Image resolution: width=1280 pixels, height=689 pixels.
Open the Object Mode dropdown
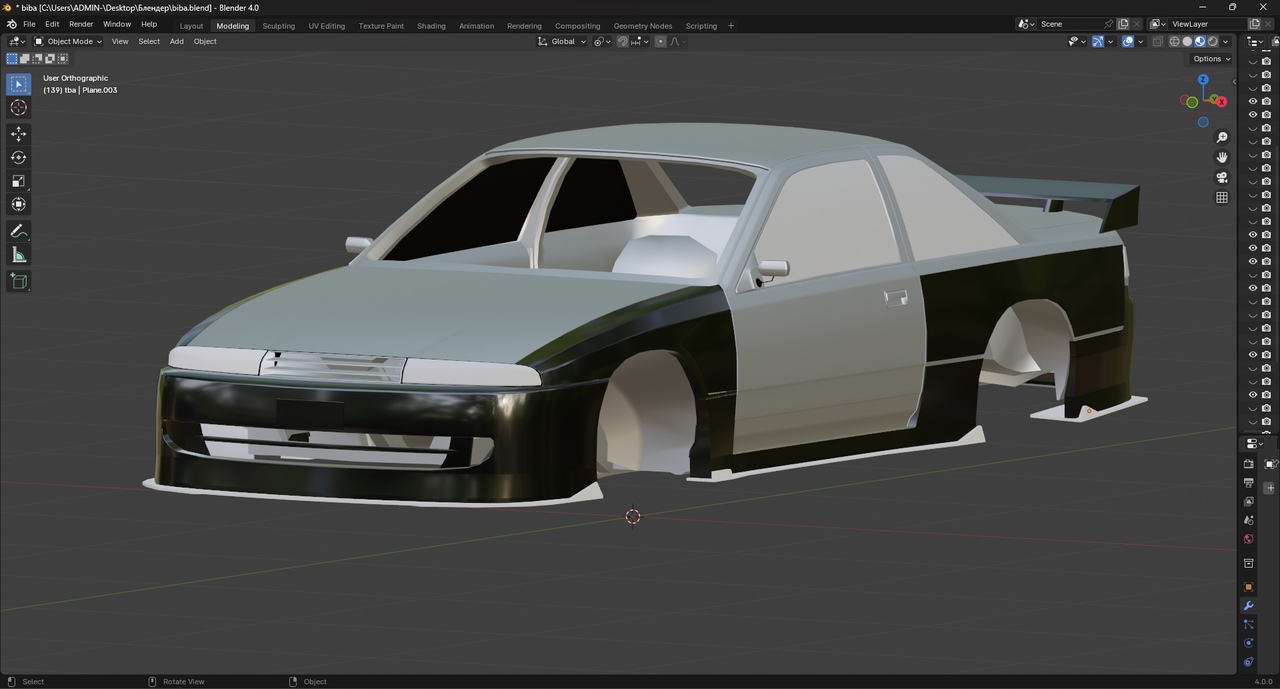68,42
